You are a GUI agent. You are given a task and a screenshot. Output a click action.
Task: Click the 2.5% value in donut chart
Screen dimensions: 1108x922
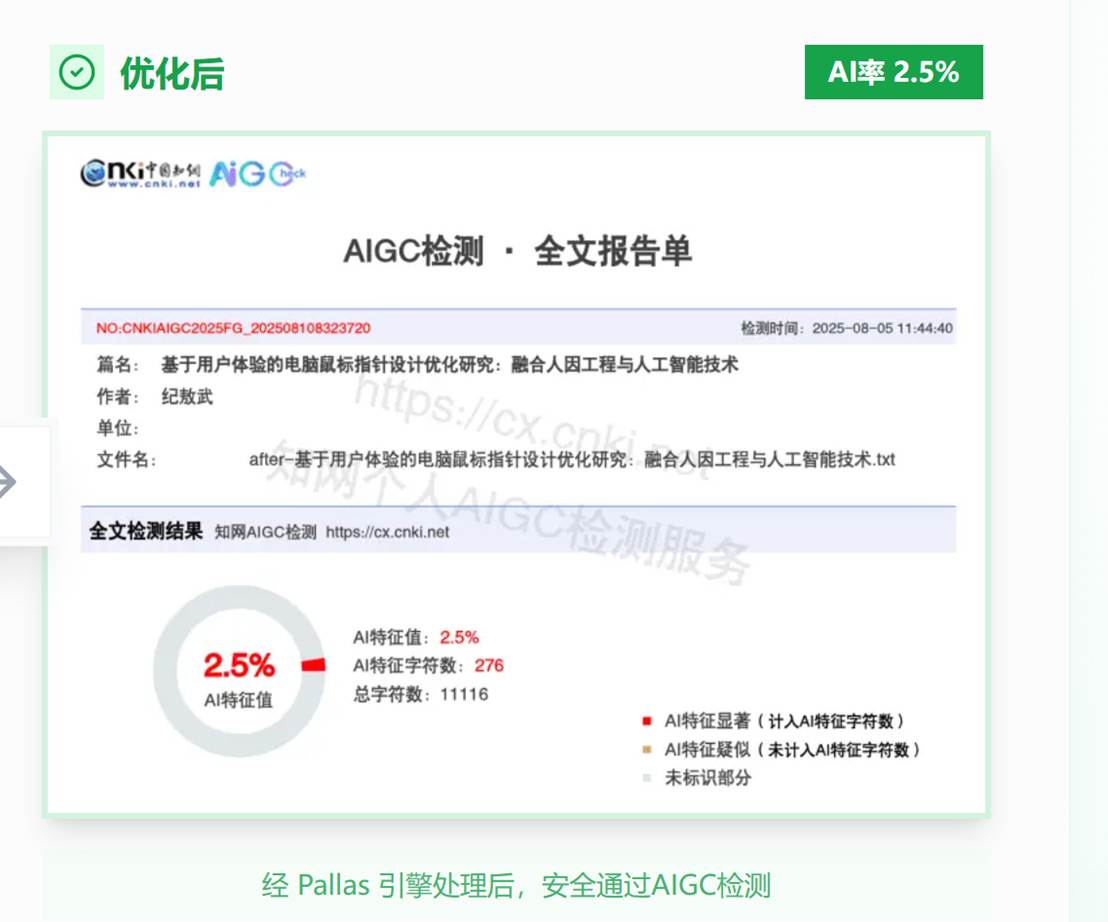[x=239, y=665]
